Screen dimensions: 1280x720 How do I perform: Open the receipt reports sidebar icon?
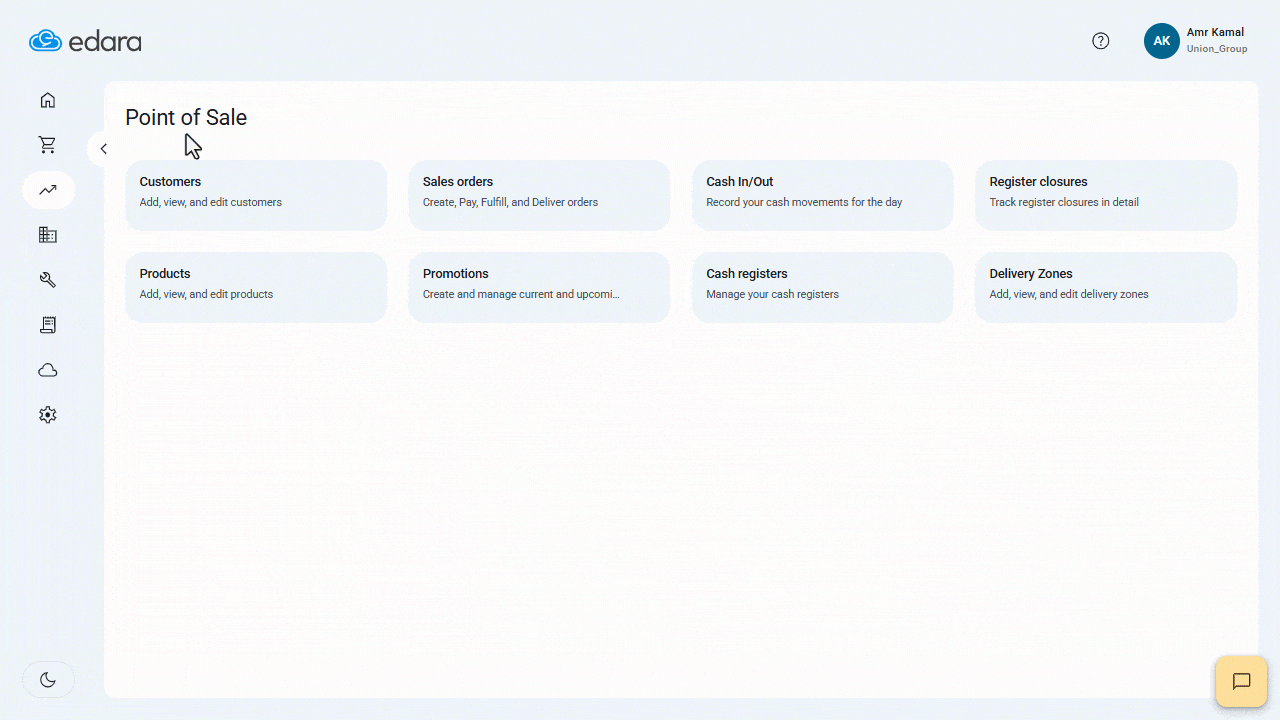click(47, 325)
